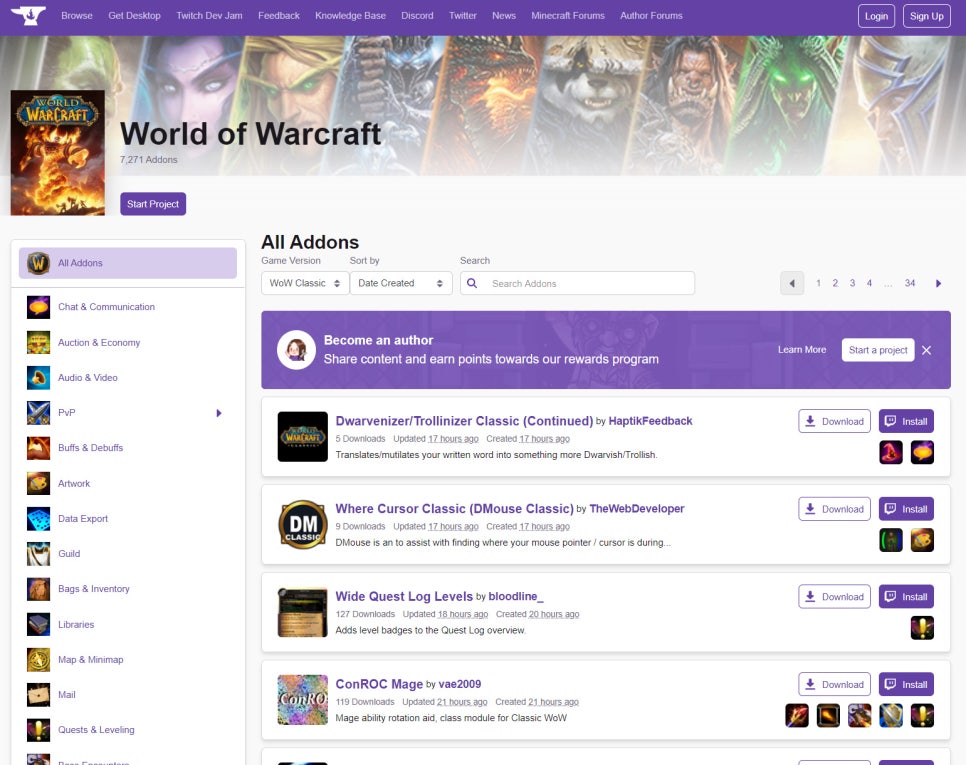Open the Knowledge Base menu item
966x765 pixels.
point(351,15)
